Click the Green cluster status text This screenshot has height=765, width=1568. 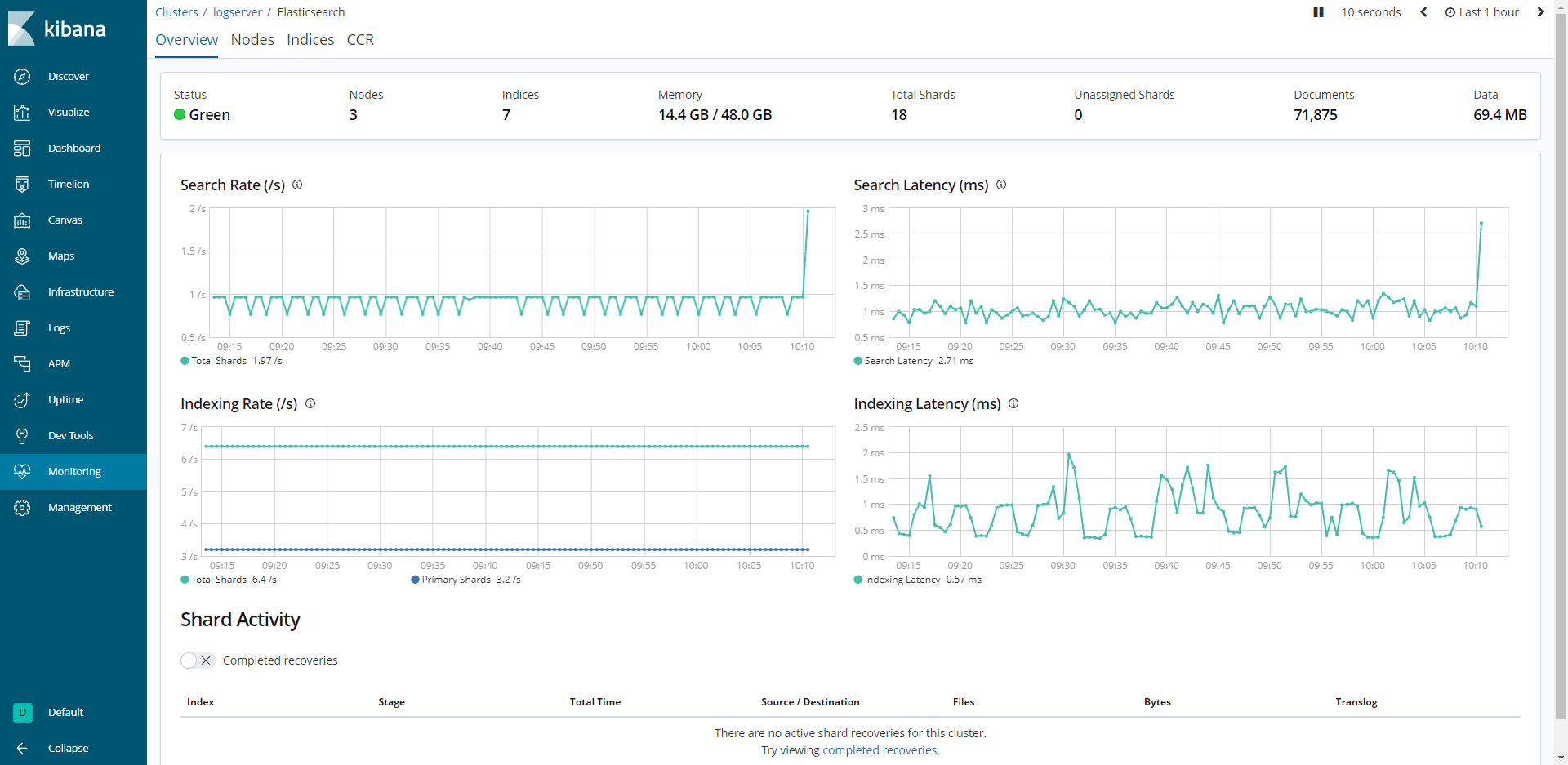210,115
